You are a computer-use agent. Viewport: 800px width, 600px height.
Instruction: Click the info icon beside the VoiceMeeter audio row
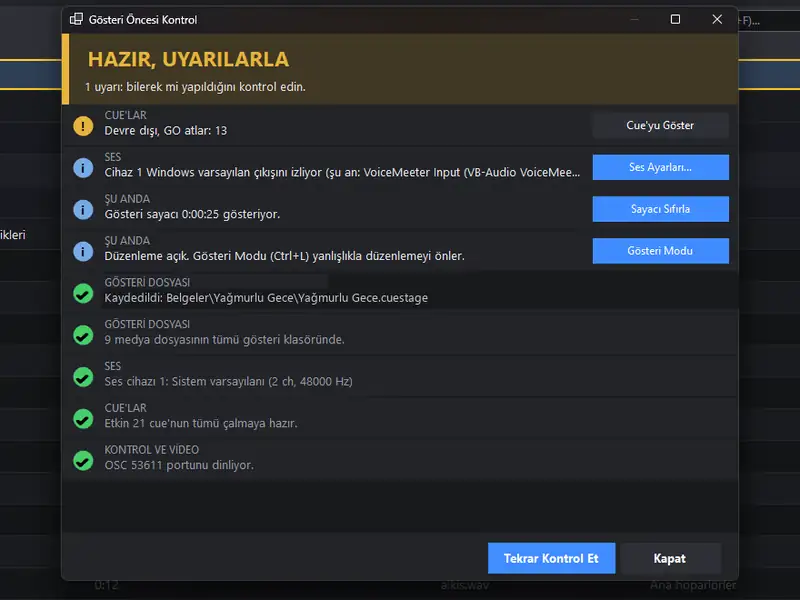[x=83, y=167]
